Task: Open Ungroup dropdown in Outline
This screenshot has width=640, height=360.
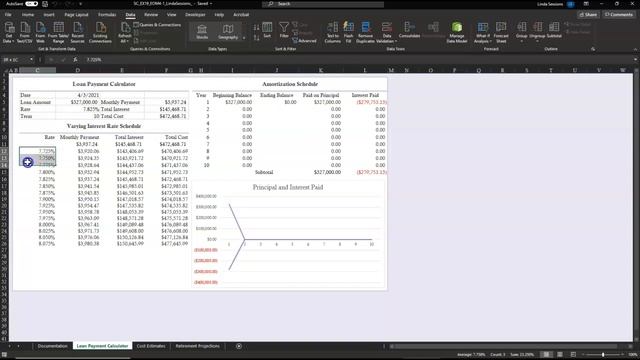Action: (537, 32)
